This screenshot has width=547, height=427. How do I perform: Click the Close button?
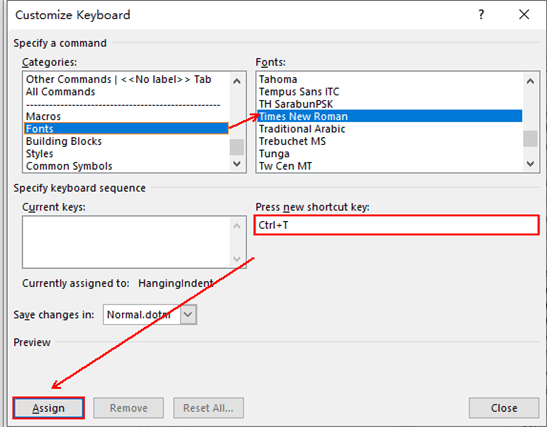pyautogui.click(x=504, y=408)
